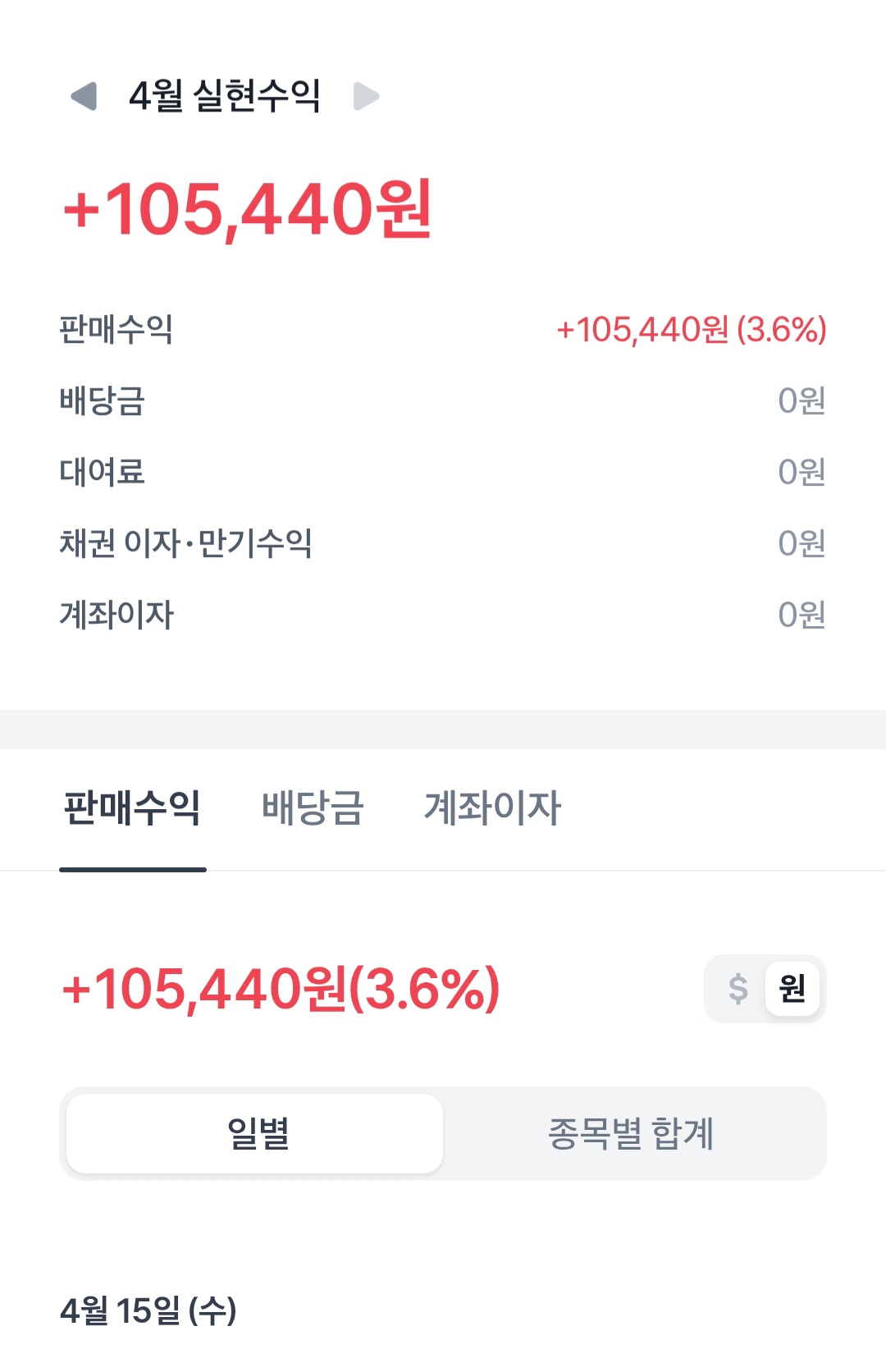Switch to the 배당금 tab
886x1372 pixels.
point(313,807)
